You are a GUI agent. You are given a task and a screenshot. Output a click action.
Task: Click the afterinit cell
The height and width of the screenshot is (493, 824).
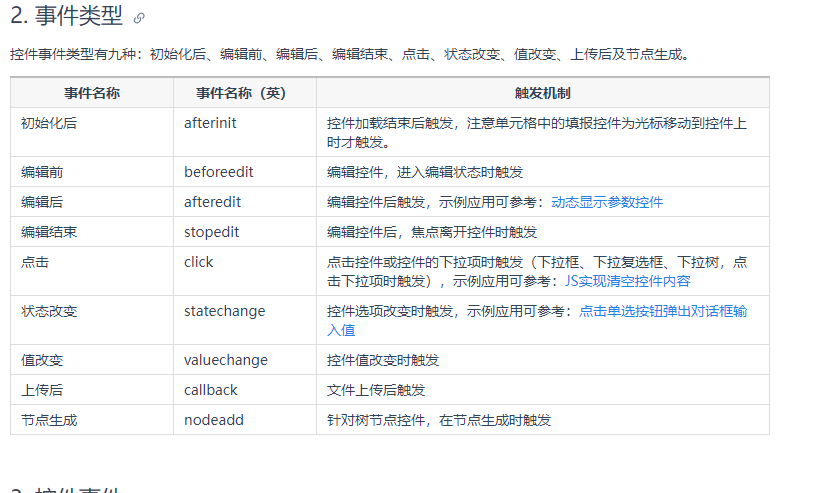coord(245,132)
